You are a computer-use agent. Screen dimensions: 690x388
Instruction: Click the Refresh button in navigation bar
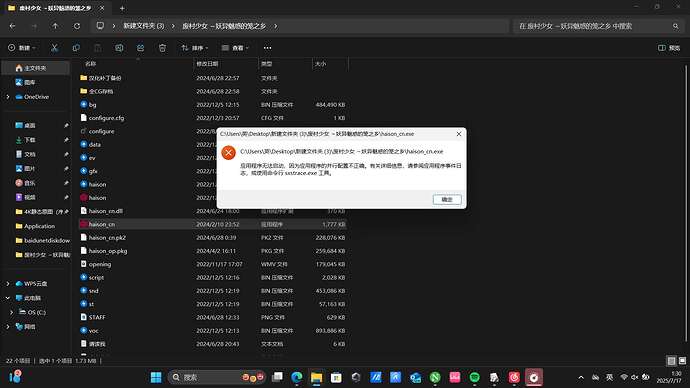(77, 26)
